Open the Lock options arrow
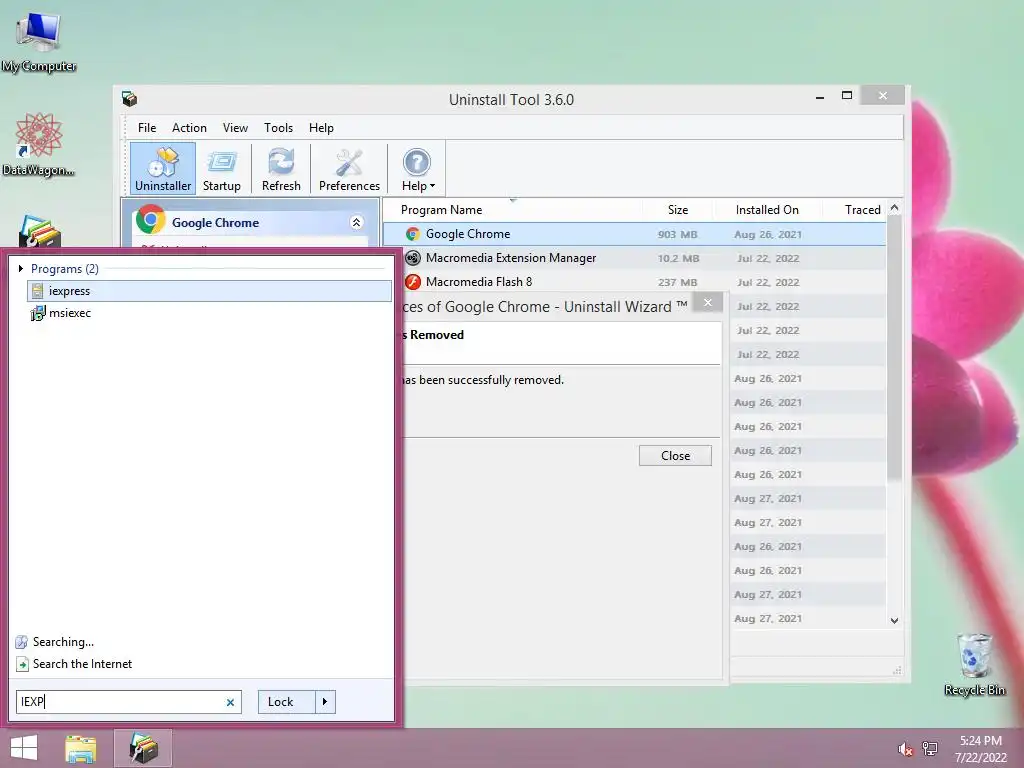Viewport: 1024px width, 768px height. click(325, 702)
